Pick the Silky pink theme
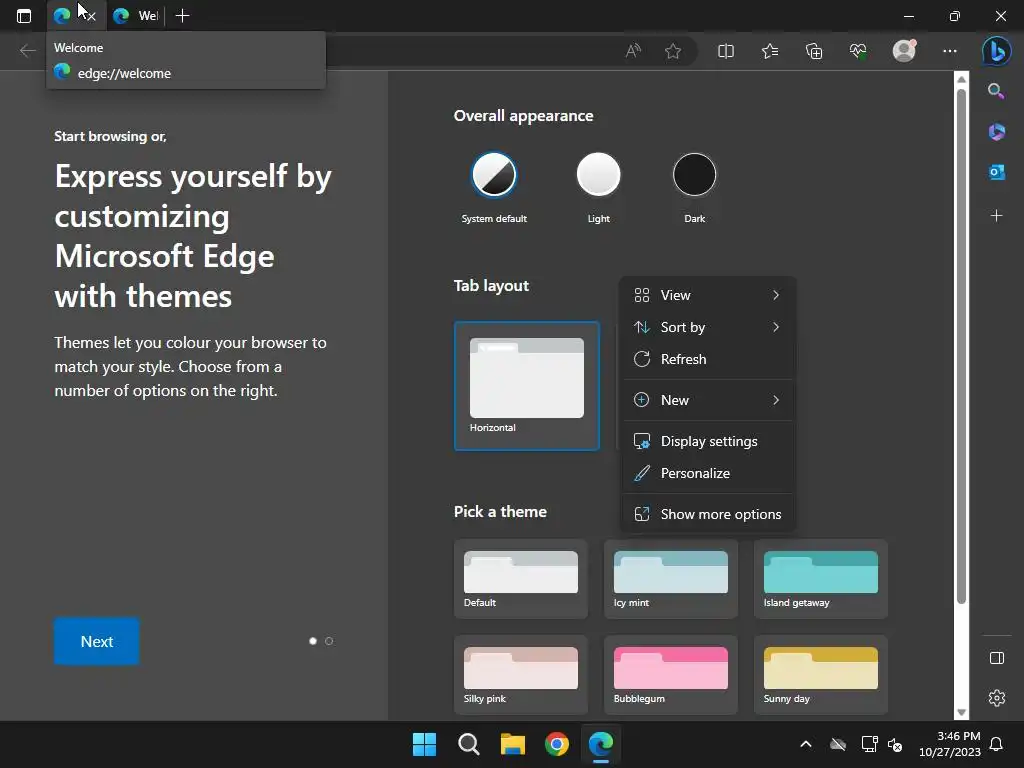 click(x=520, y=675)
